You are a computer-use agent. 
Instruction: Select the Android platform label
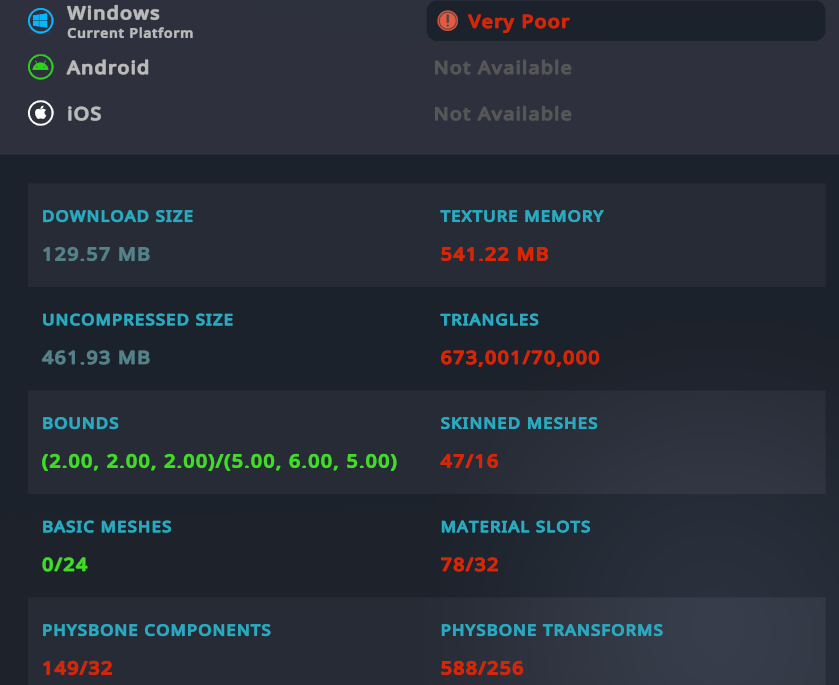point(108,68)
